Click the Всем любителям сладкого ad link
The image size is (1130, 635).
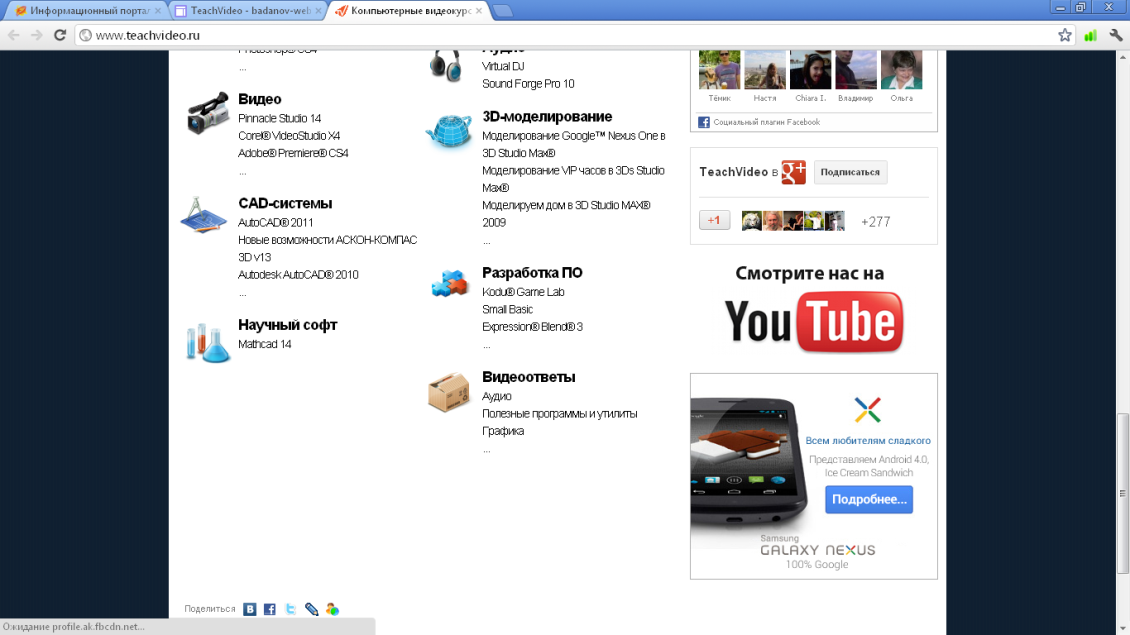click(868, 440)
